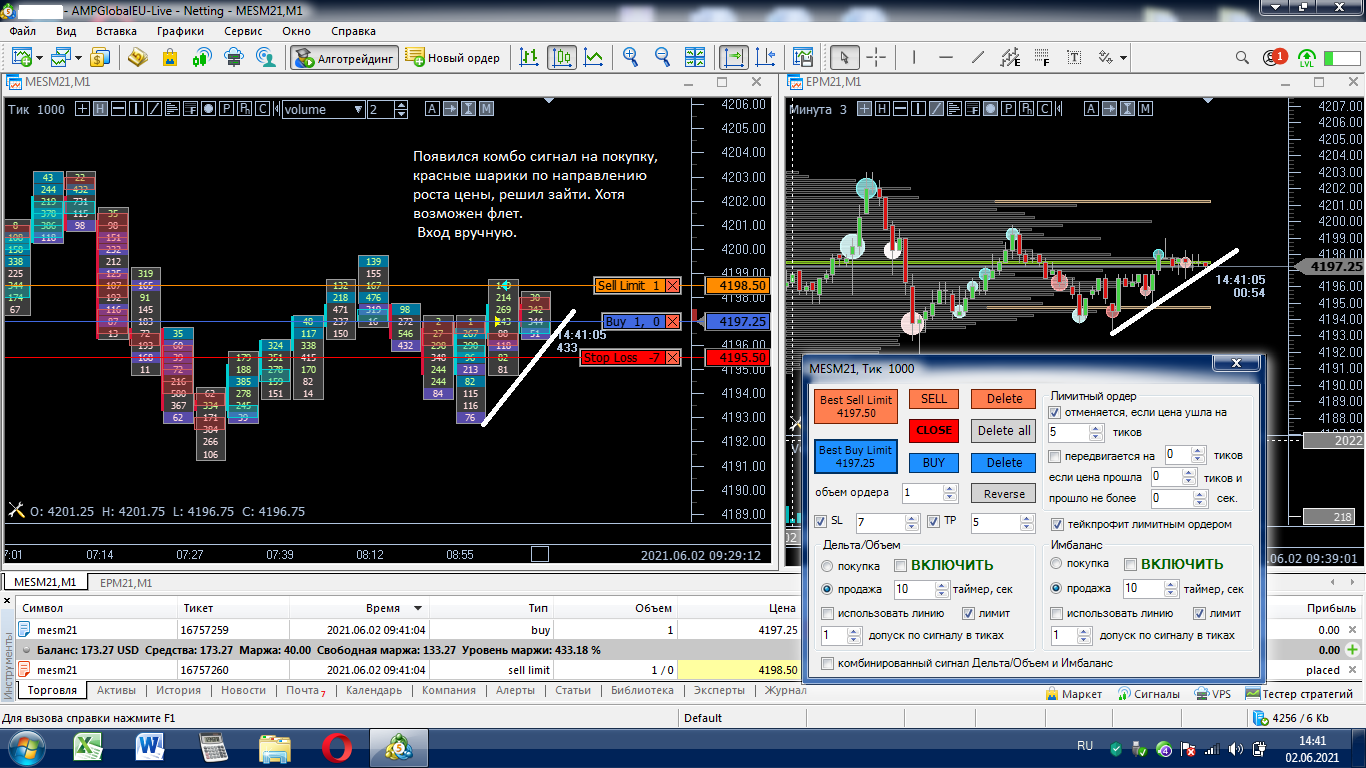Image resolution: width=1366 pixels, height=768 pixels.
Task: Check 'использовать линию' in Имбаланс group
Action: coord(1057,613)
